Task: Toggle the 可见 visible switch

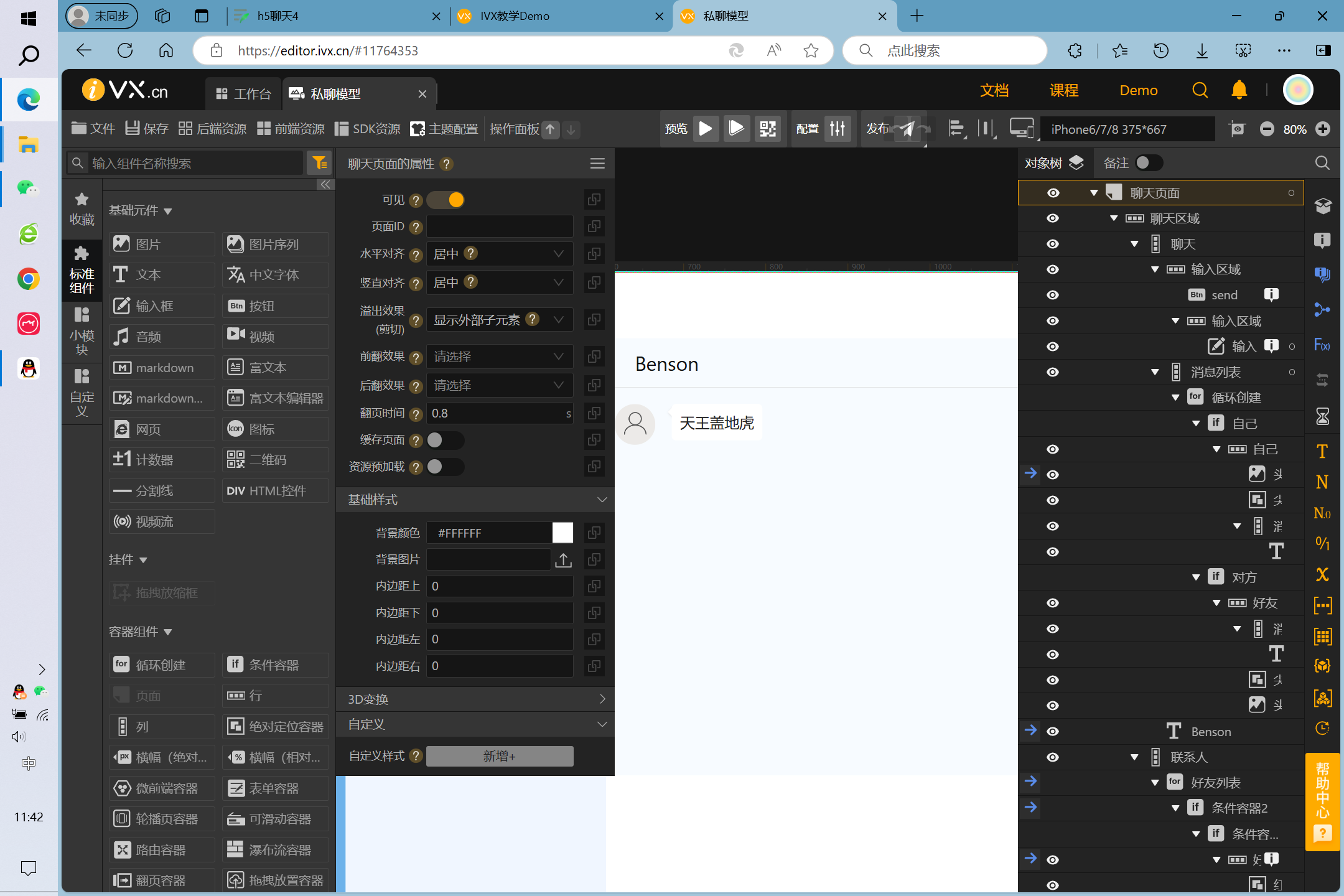Action: click(446, 200)
